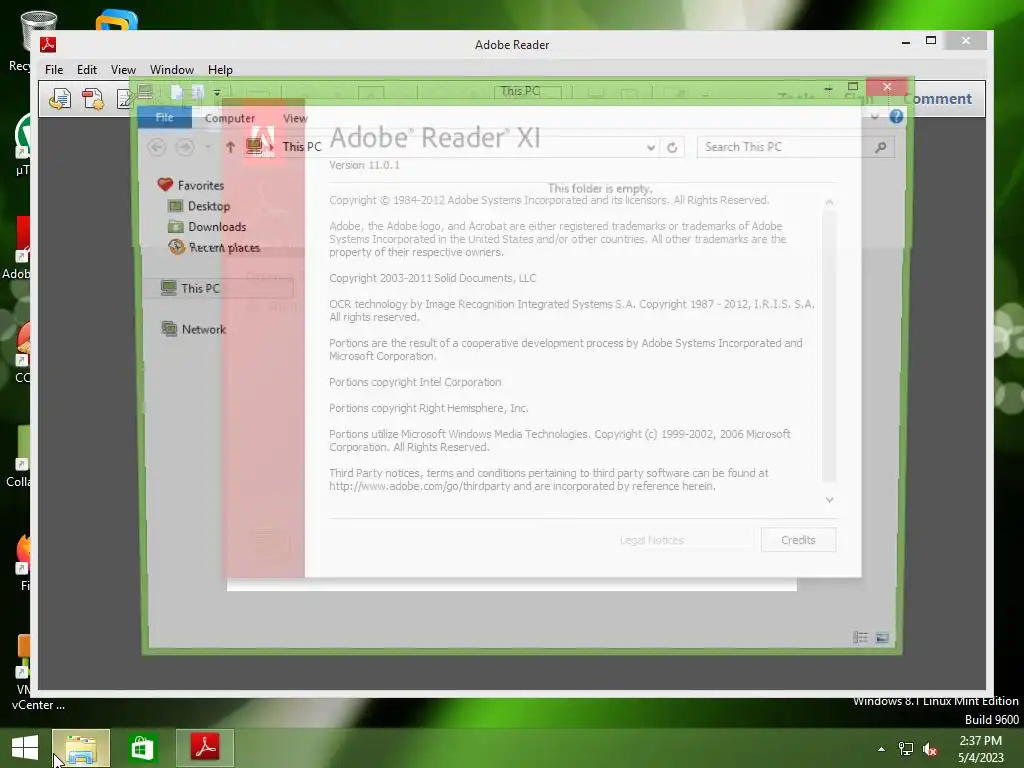Open the Window menu in Adobe Reader

(x=172, y=69)
